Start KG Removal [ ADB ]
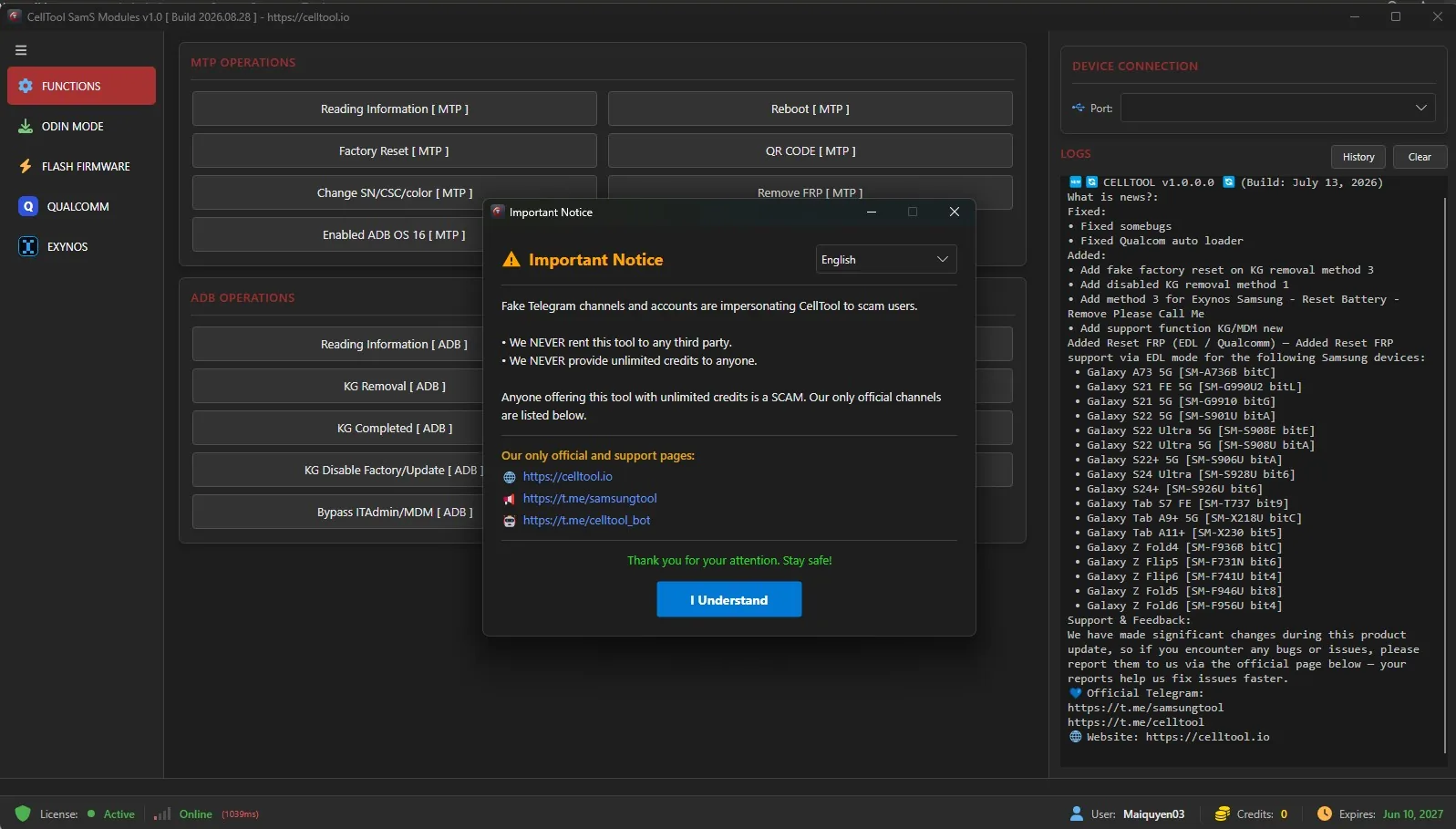 (x=338, y=386)
